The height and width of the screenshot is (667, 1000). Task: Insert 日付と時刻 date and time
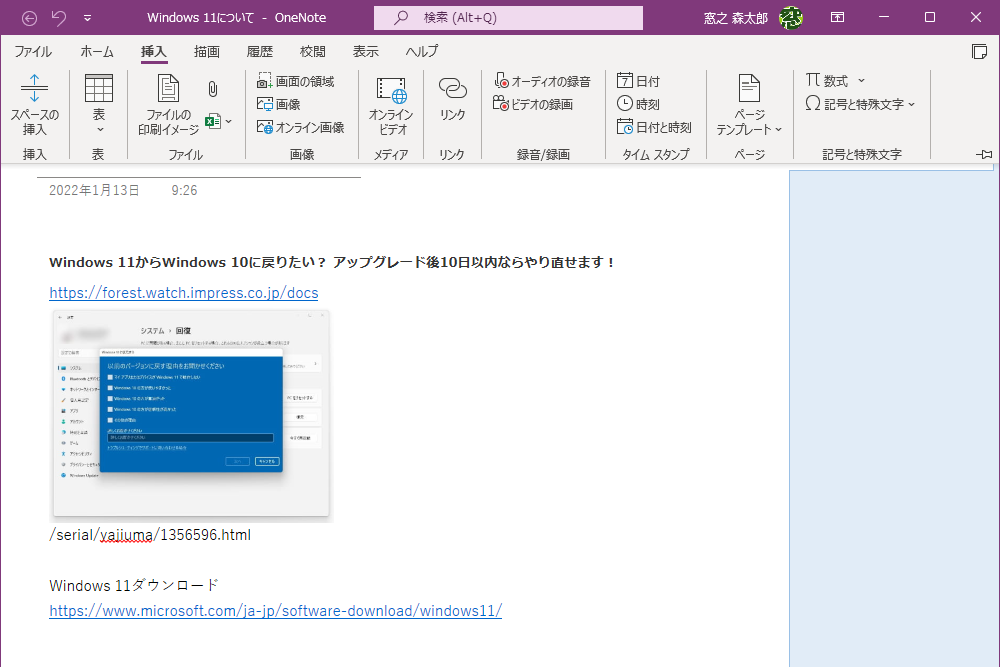point(656,126)
